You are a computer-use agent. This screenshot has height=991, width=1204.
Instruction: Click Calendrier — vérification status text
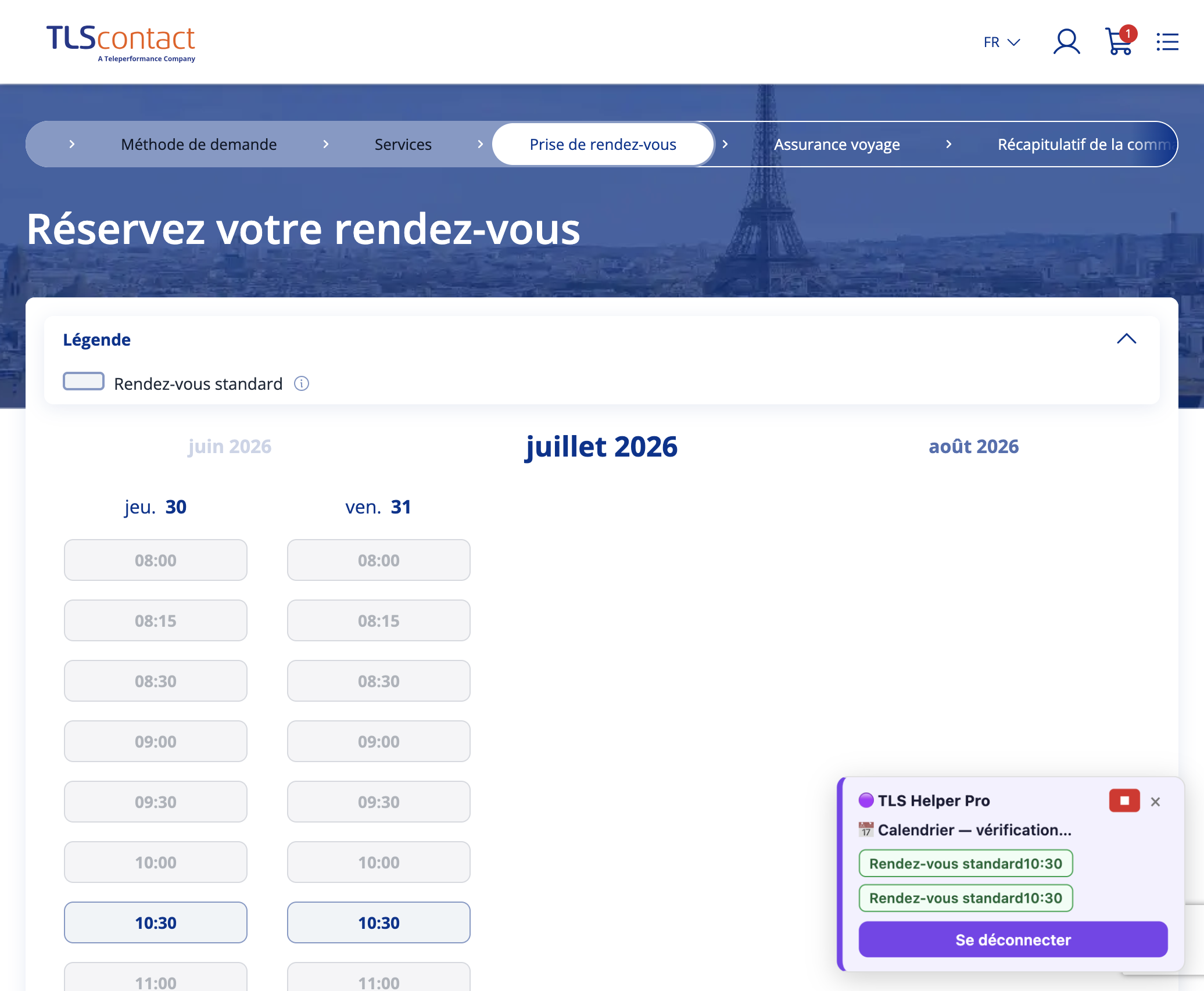[974, 830]
